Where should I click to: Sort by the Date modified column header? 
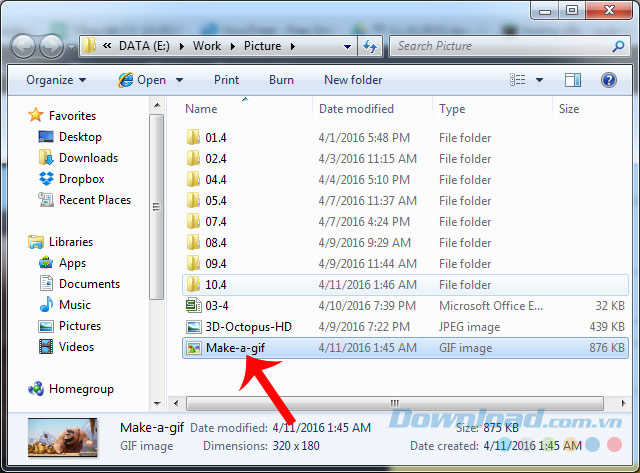pyautogui.click(x=373, y=109)
